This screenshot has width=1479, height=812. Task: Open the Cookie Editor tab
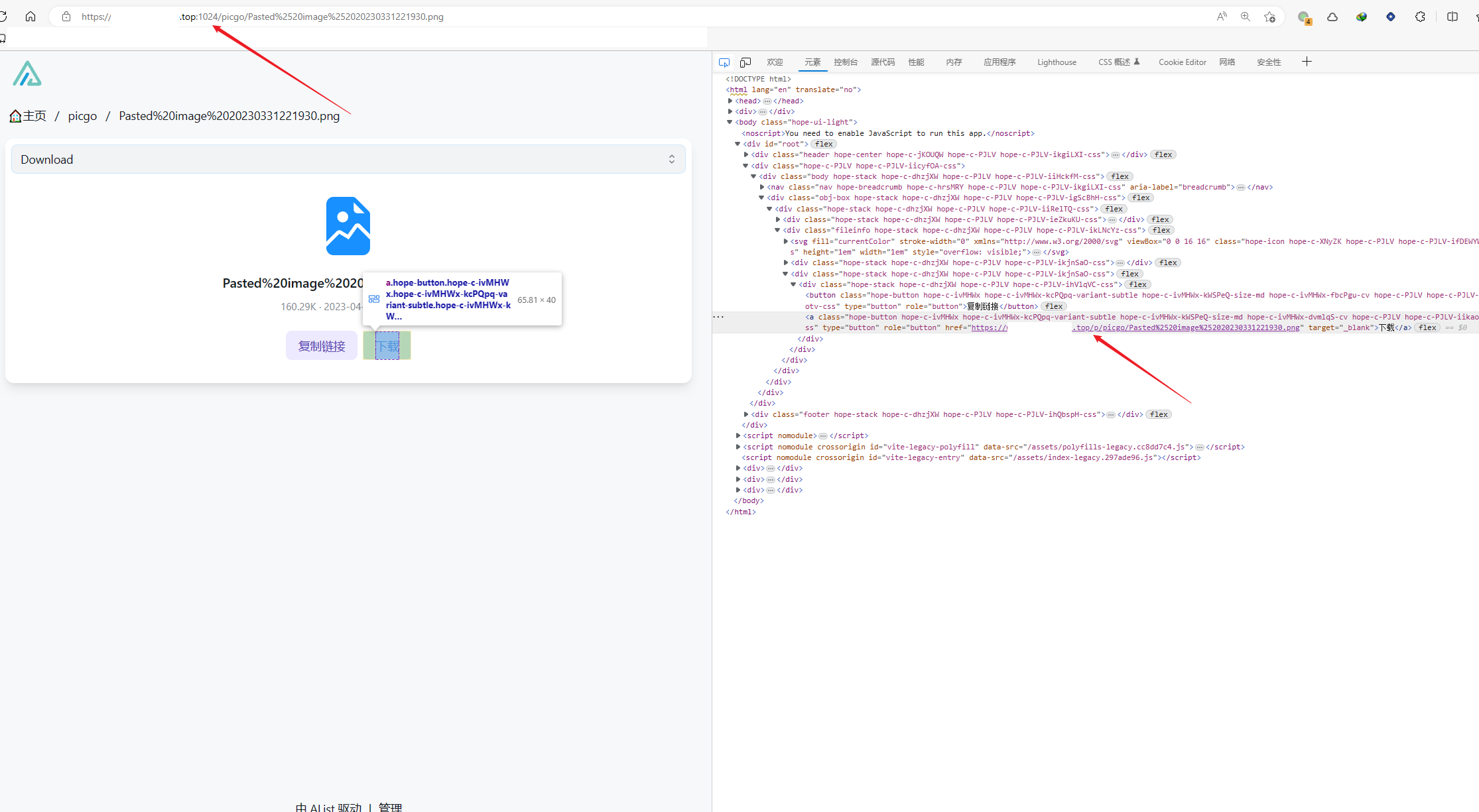tap(1182, 62)
